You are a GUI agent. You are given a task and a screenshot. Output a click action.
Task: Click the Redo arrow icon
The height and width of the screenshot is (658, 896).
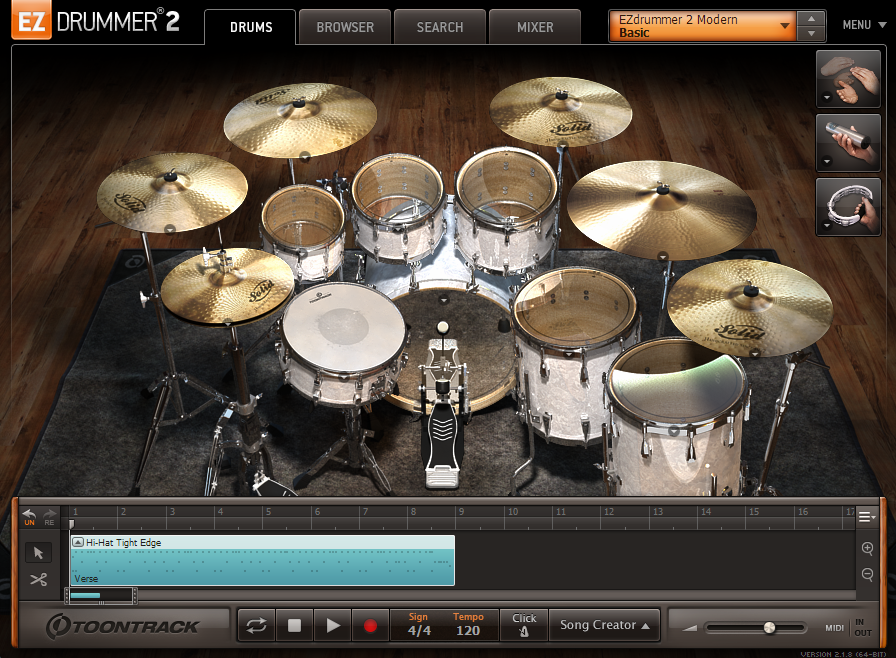50,516
